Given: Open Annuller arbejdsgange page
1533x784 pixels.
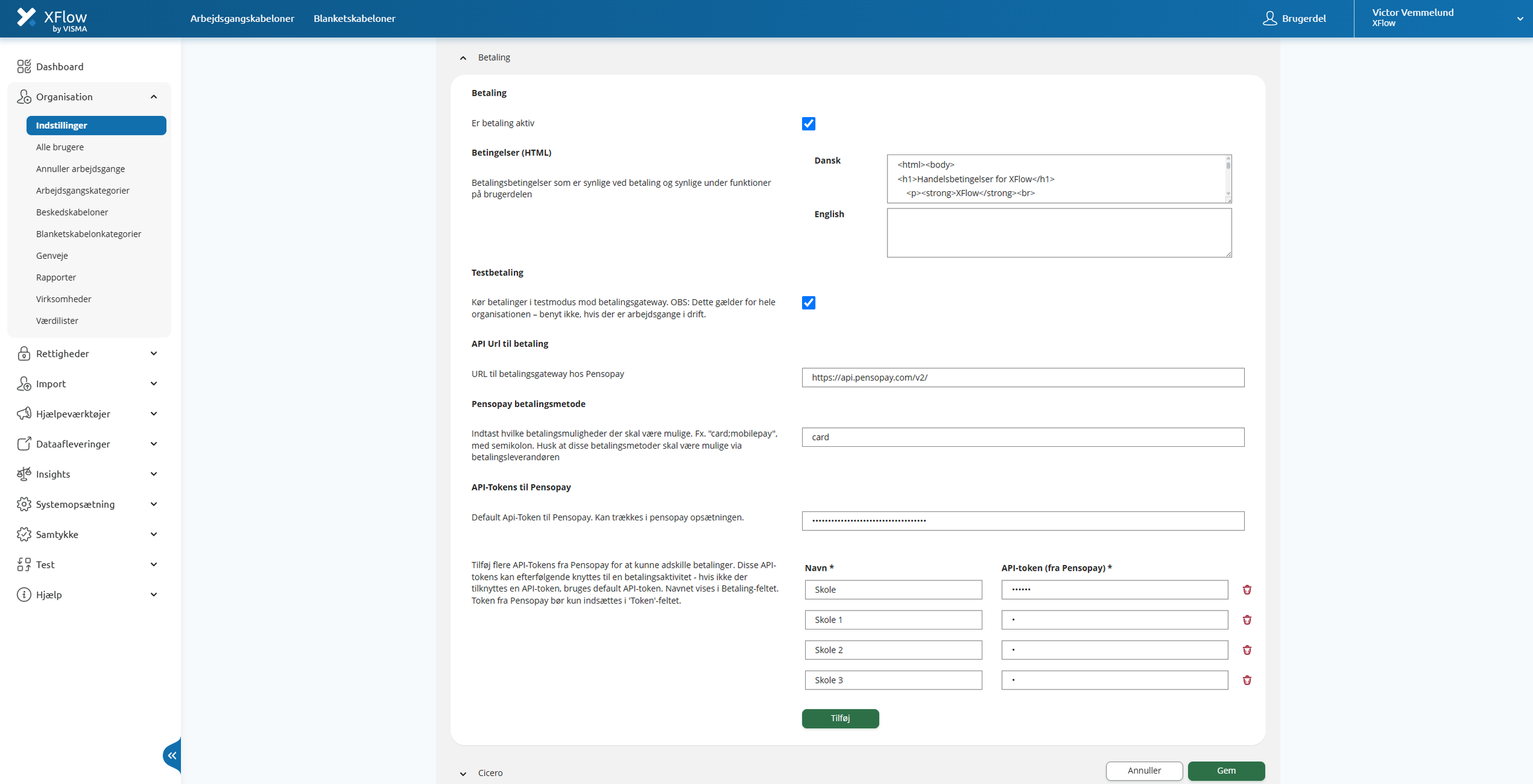Looking at the screenshot, I should [x=80, y=169].
